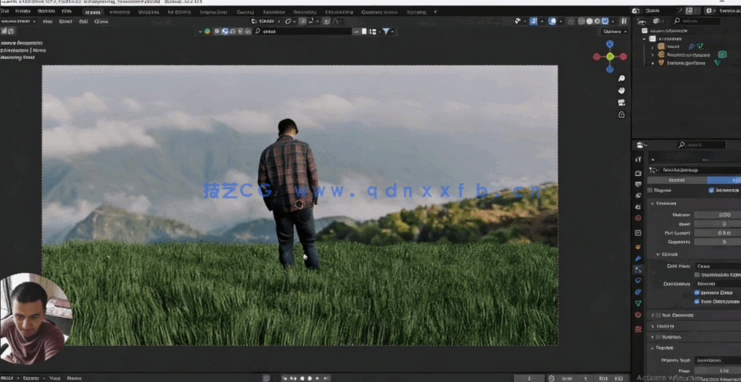Viewport: 741px width, 382px height.
Task: Toggle the Even Distribution checkbox
Action: point(697,301)
